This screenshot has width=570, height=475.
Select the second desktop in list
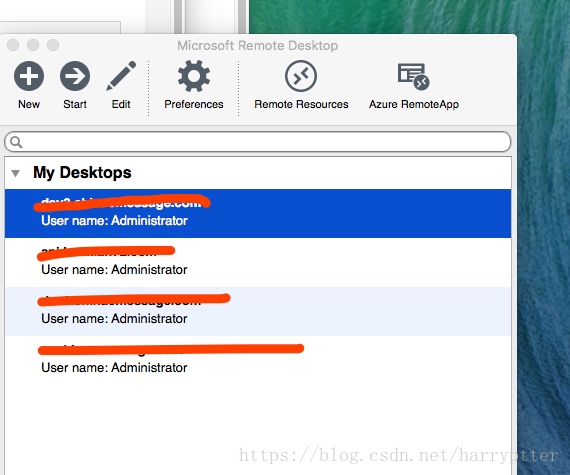pos(258,262)
